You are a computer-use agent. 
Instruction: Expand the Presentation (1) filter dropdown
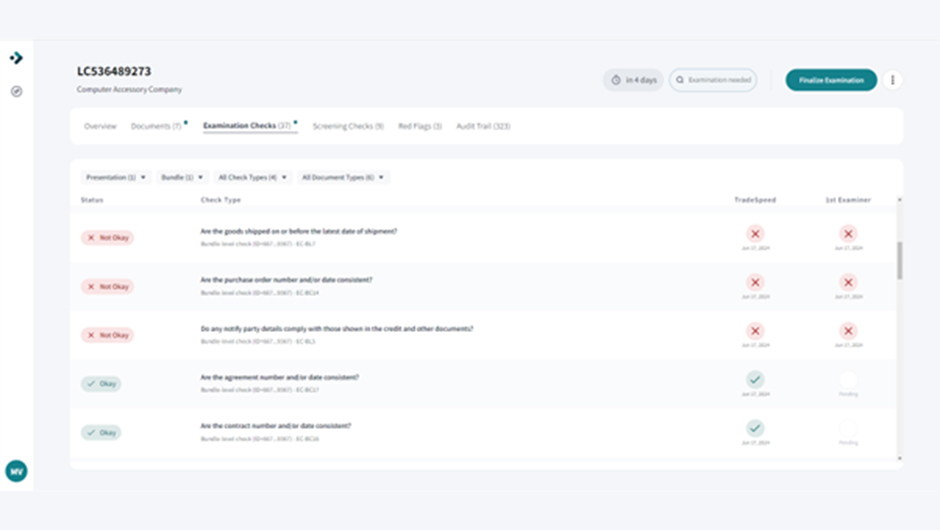click(x=116, y=177)
